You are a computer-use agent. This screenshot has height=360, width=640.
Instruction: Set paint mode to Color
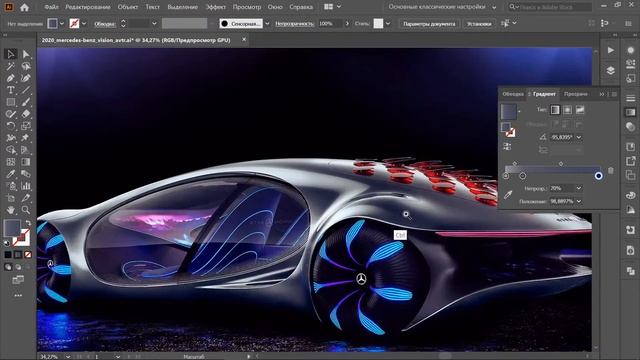(8, 255)
